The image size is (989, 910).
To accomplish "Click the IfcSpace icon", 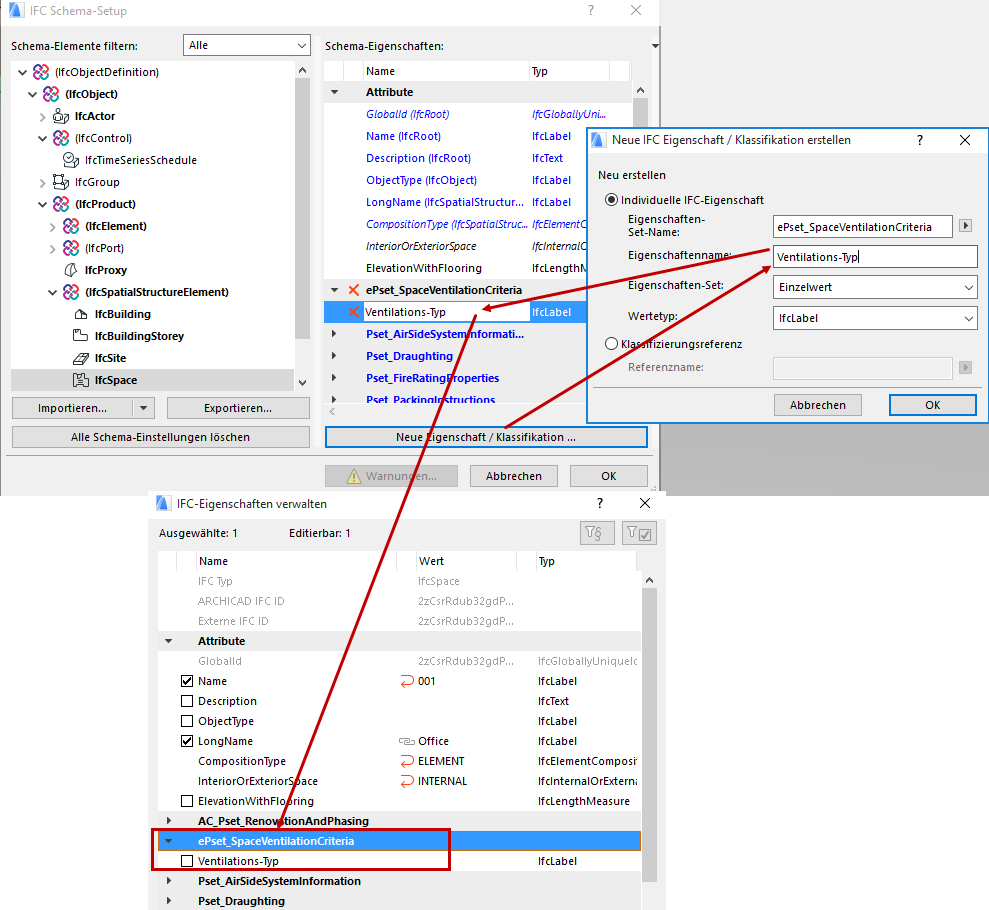I will pyautogui.click(x=81, y=380).
